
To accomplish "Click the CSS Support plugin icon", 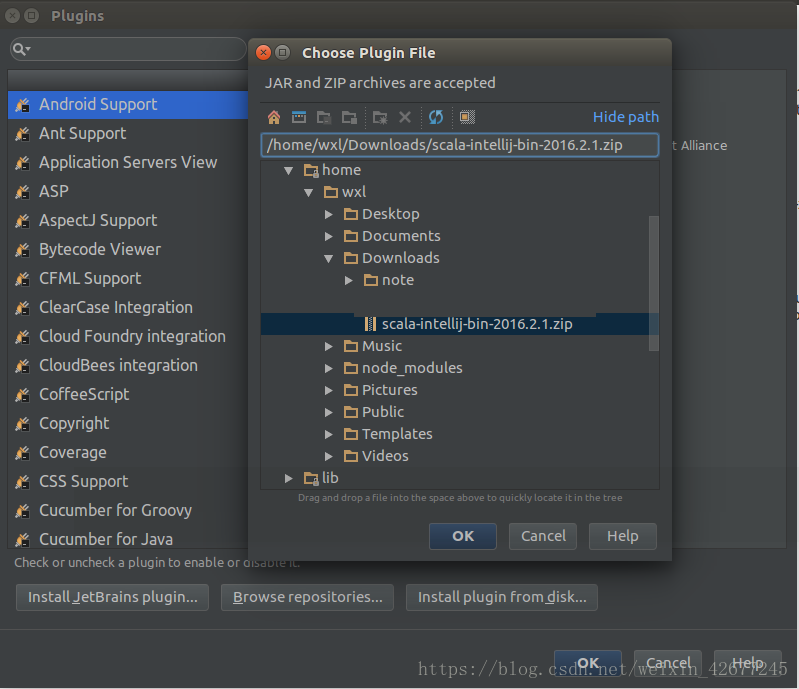I will point(22,482).
